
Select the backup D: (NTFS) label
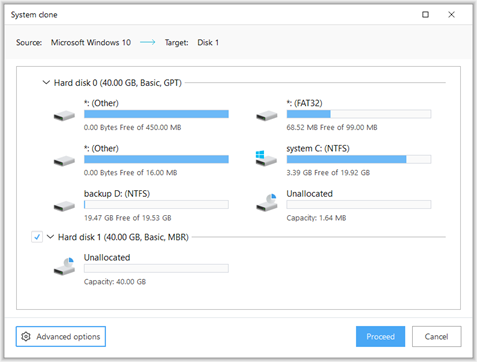coord(117,194)
